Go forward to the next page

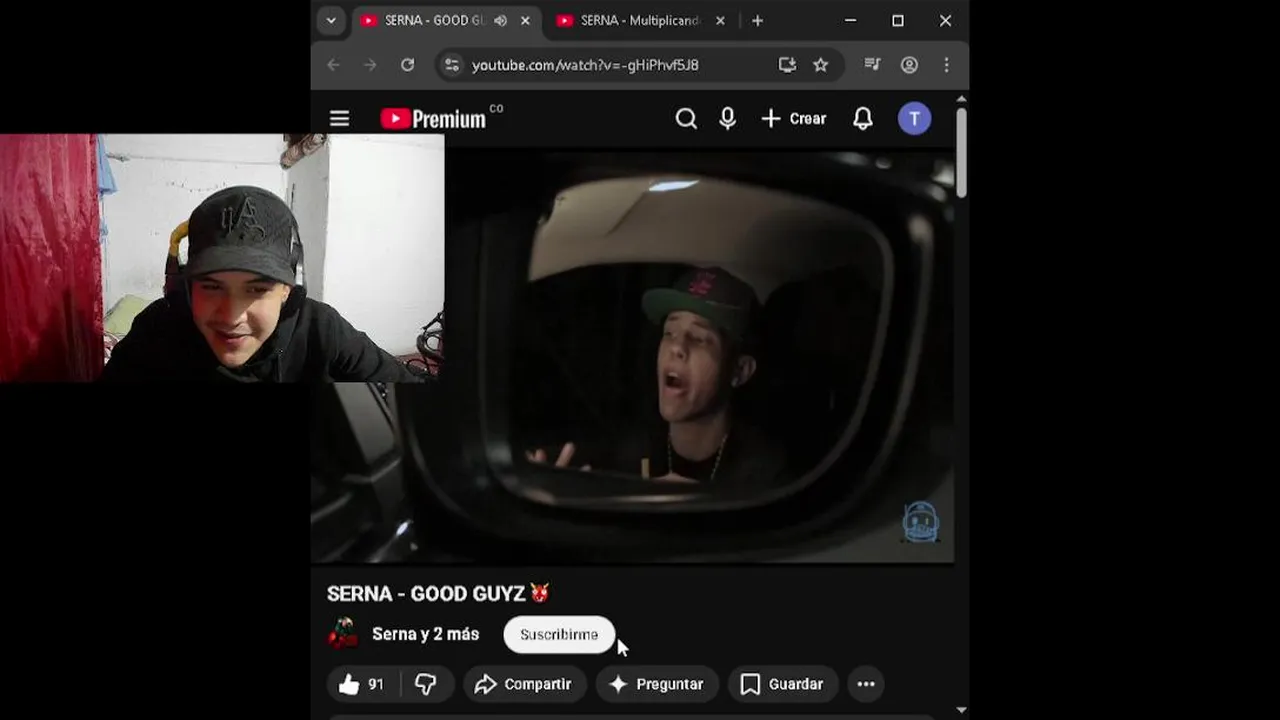[x=370, y=65]
